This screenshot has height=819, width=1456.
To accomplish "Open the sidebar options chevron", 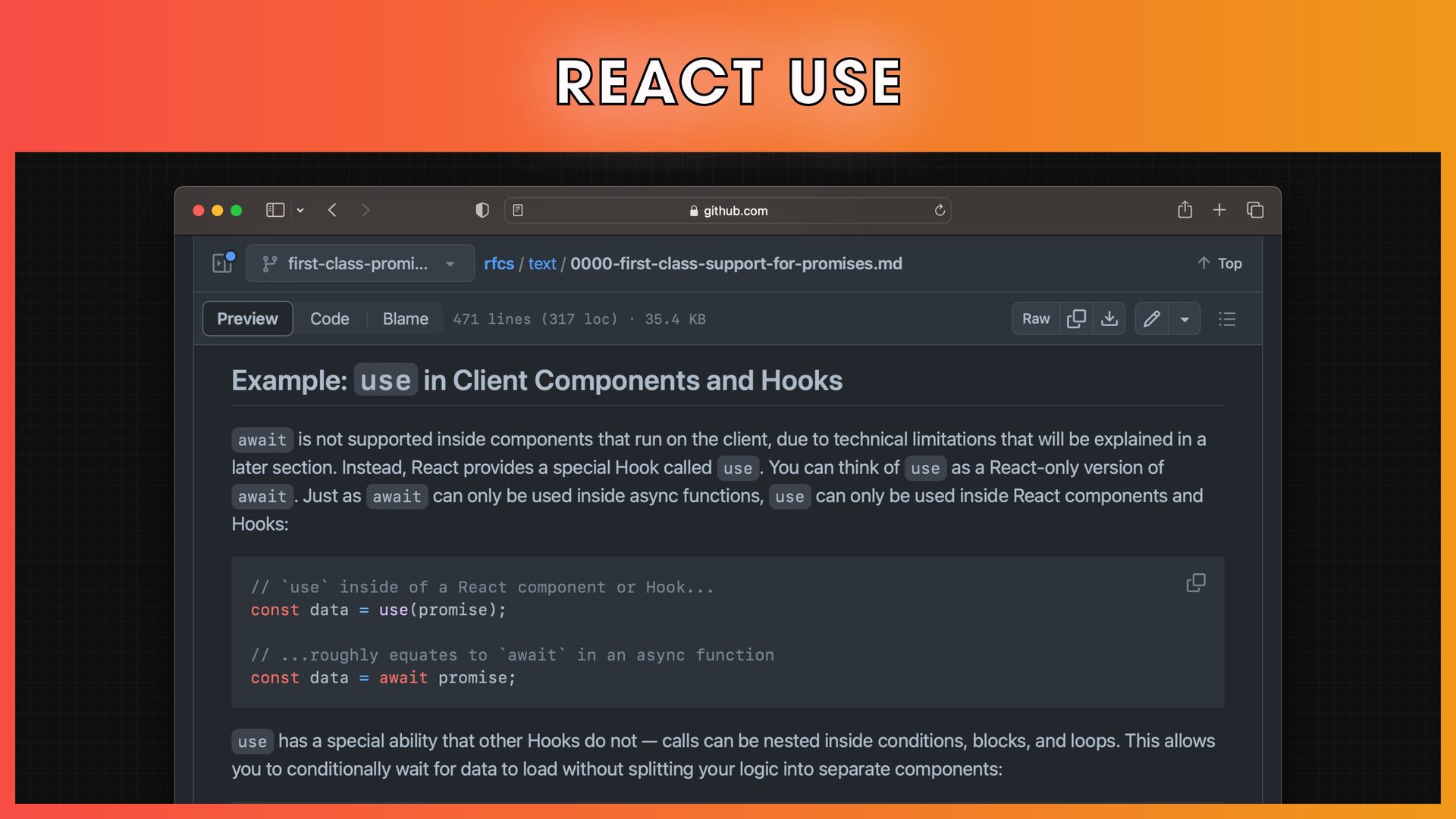I will pos(300,210).
